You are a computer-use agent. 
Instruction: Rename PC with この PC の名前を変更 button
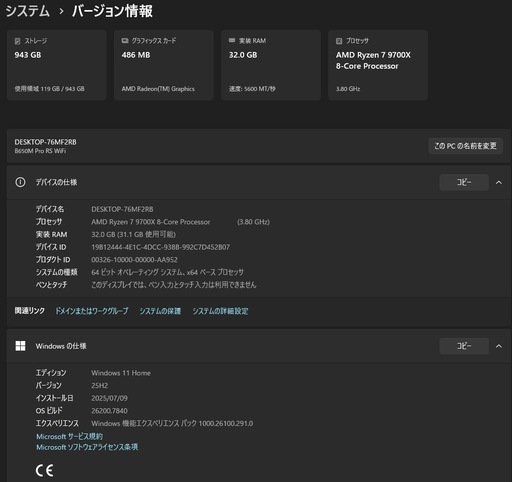point(465,146)
